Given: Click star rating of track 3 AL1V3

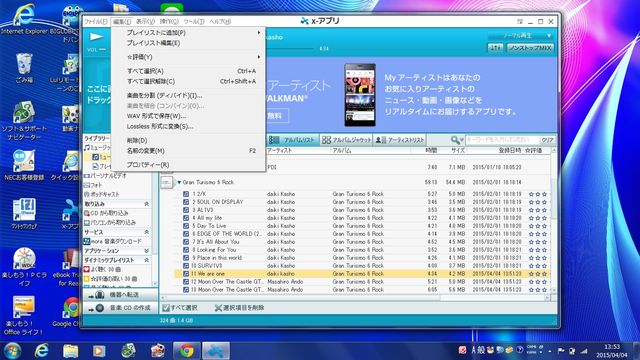Looking at the screenshot, I should (538, 210).
